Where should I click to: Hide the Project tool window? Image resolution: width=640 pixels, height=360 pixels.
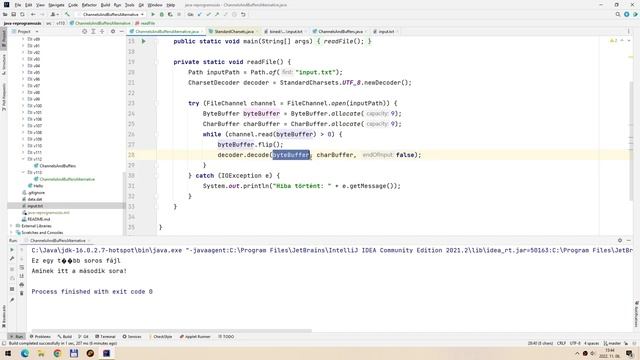[121, 31]
